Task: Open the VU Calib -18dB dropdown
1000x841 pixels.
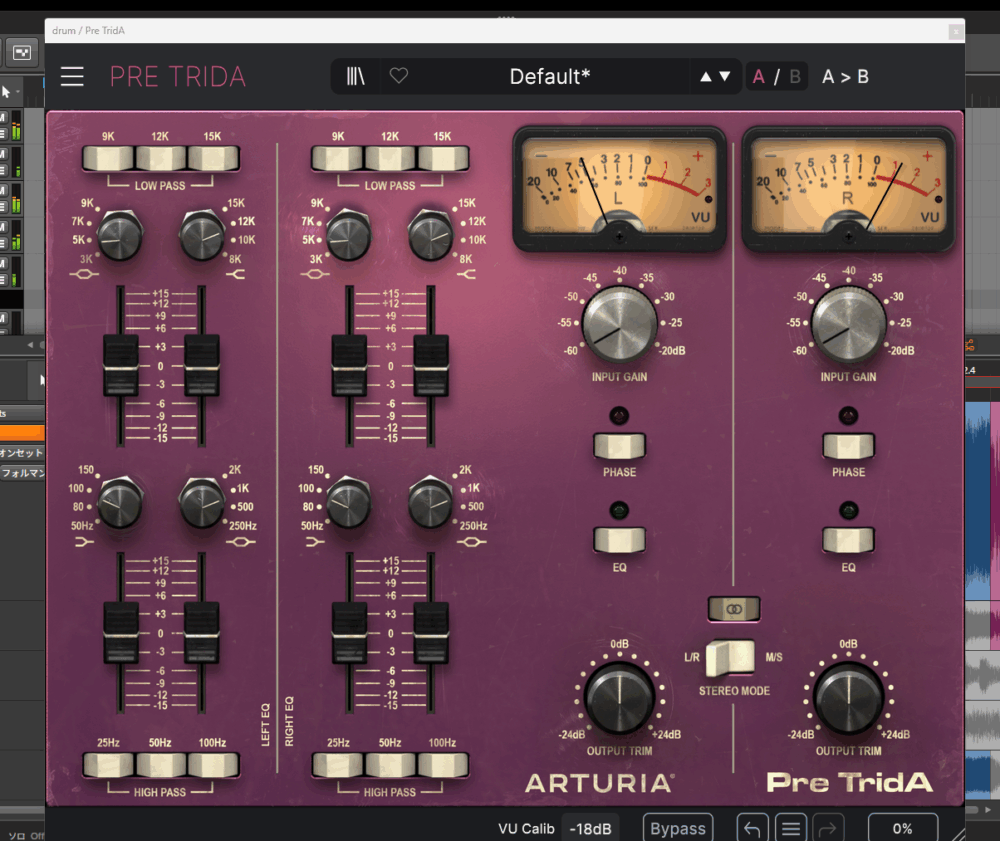Action: pos(590,828)
